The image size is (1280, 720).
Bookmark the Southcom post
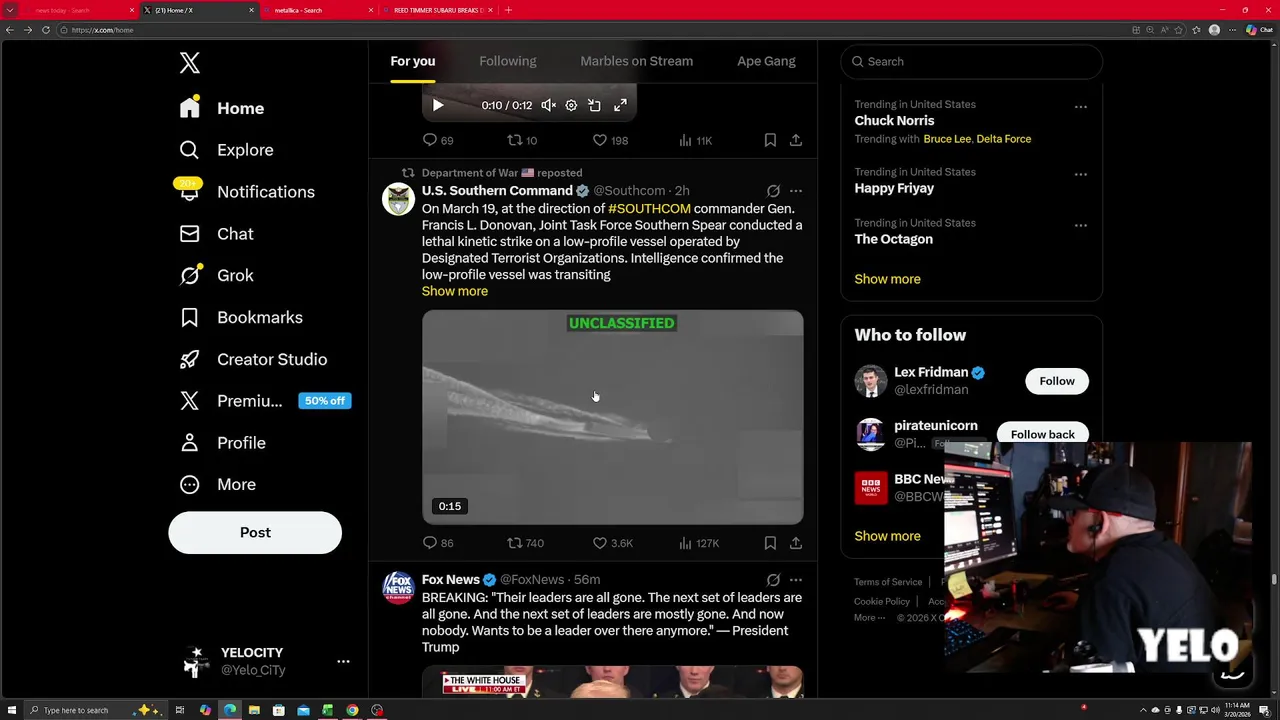pos(770,543)
